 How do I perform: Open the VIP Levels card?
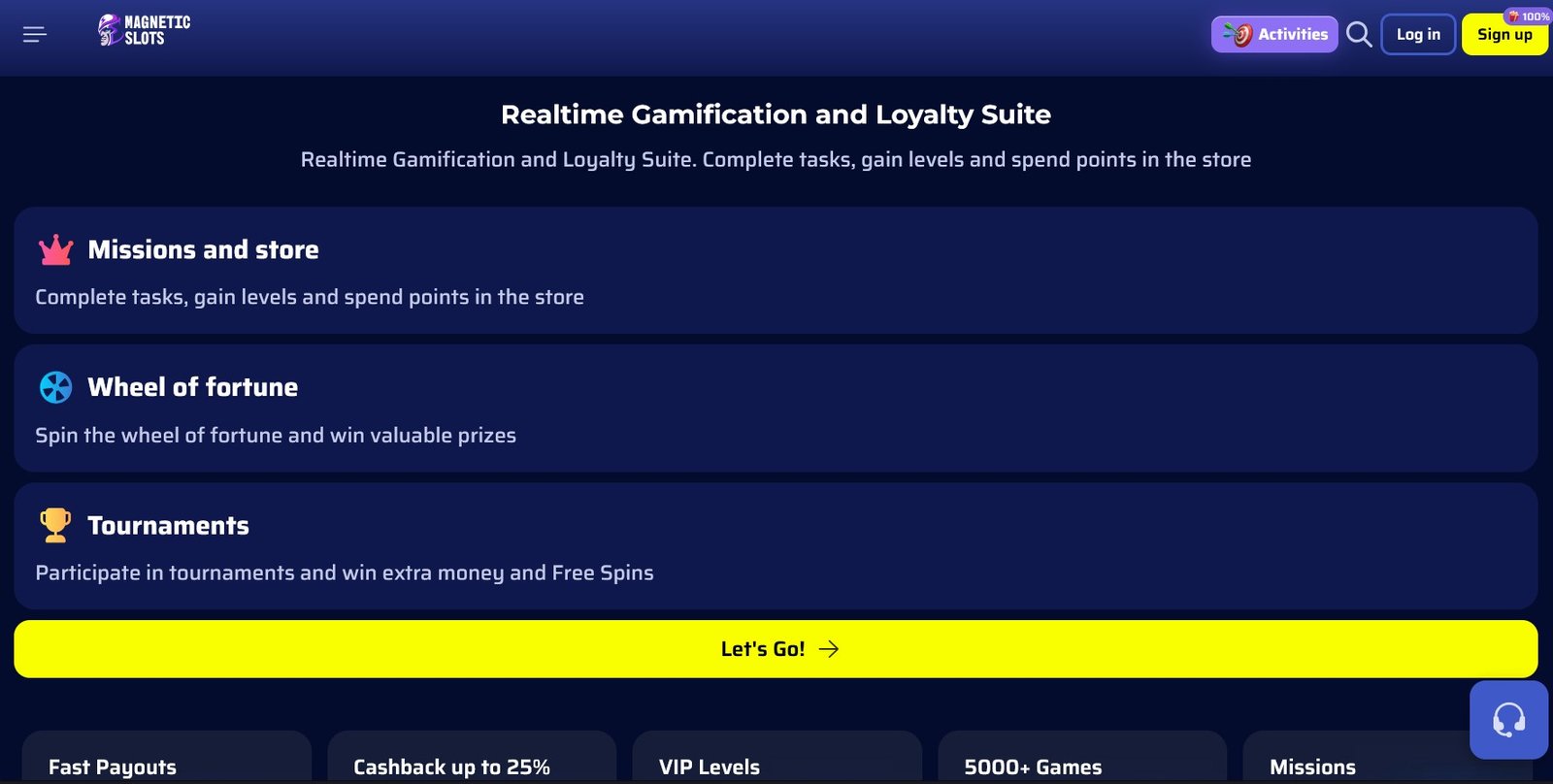pos(776,762)
